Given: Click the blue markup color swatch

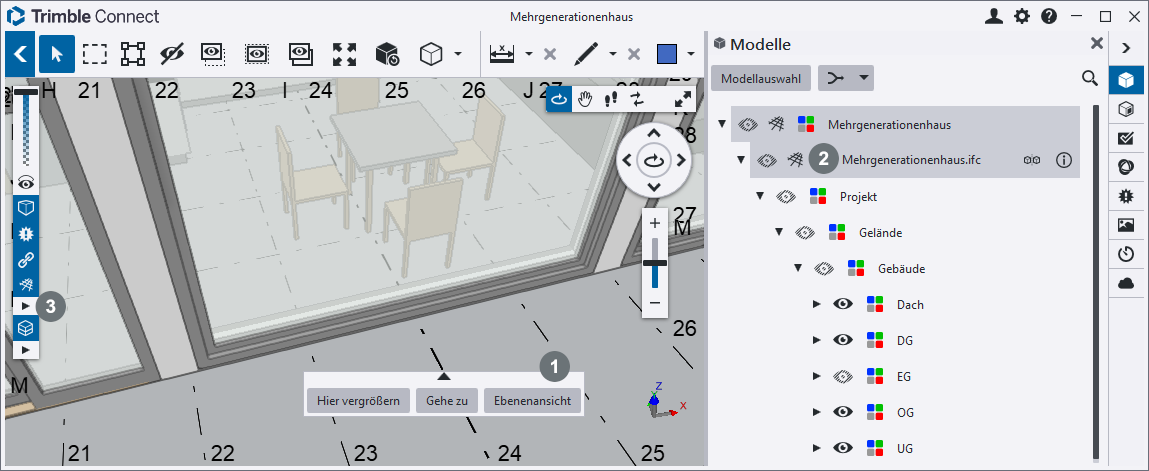Looking at the screenshot, I should point(667,53).
